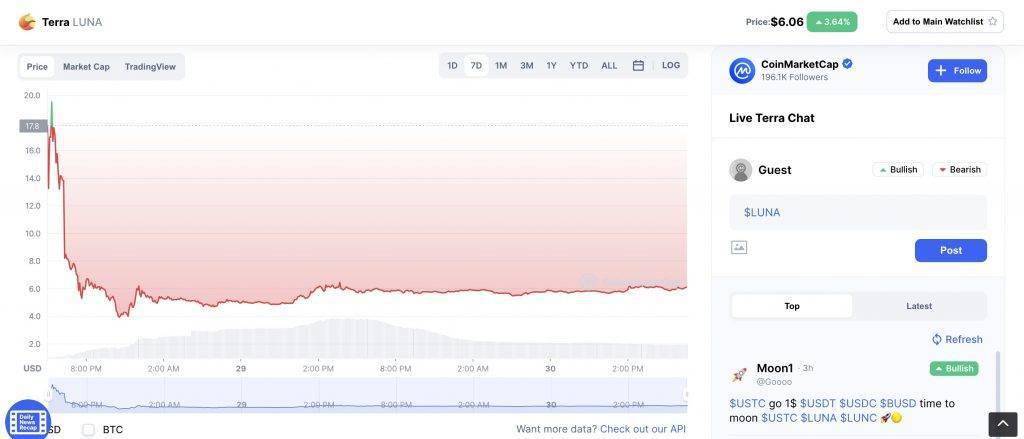Toggle the LOG scale on the chart
The image size is (1024, 439).
(x=671, y=66)
